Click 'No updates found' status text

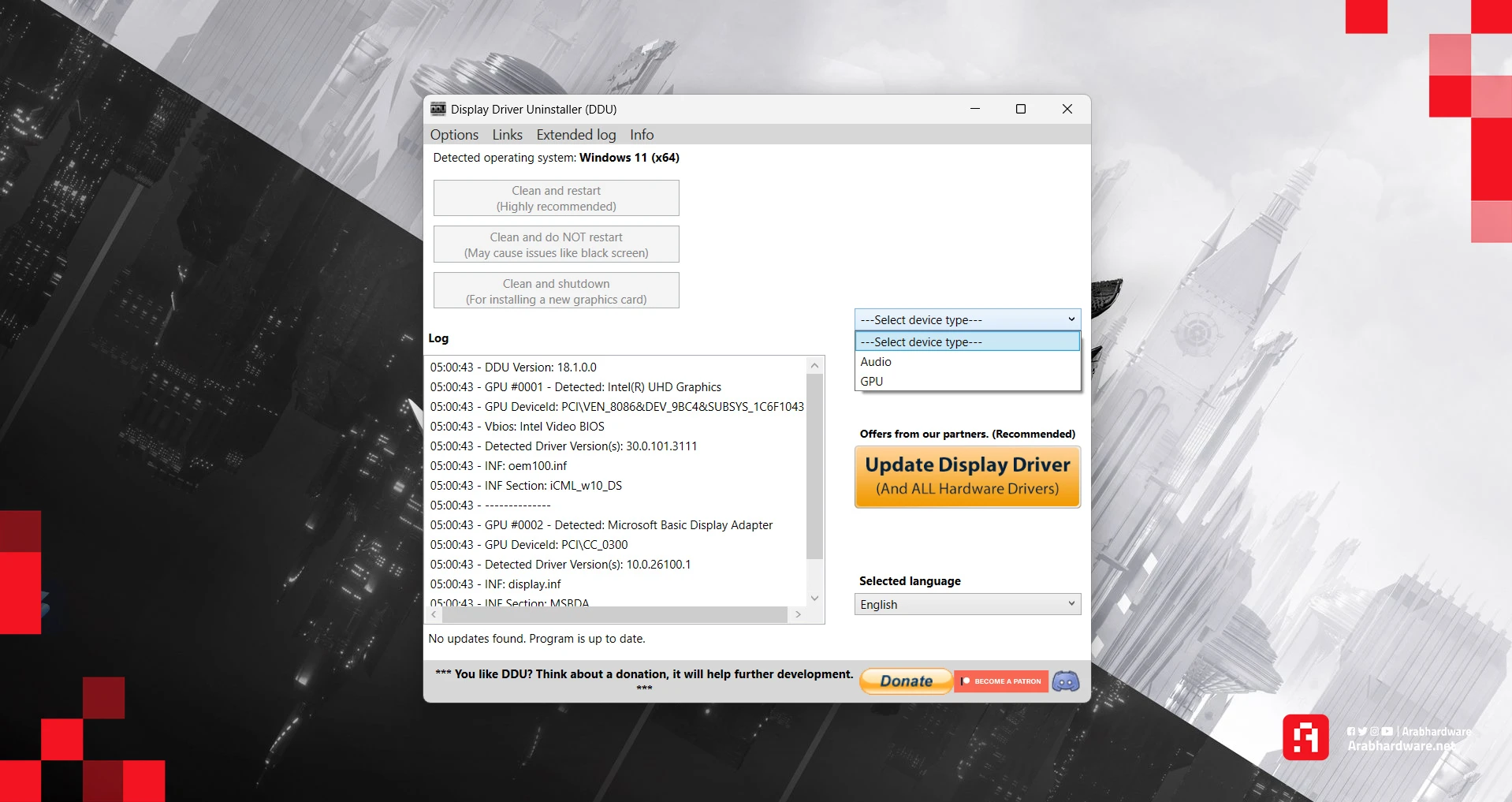537,639
